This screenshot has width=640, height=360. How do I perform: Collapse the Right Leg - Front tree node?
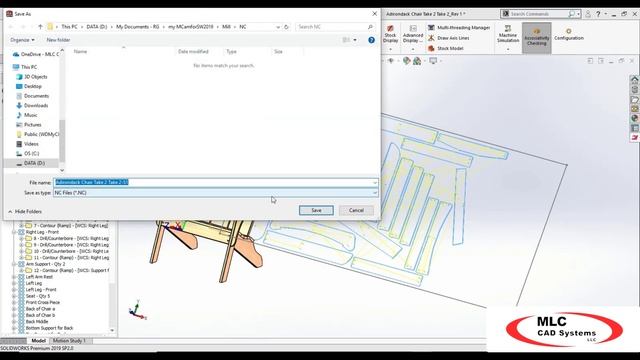click(15, 232)
